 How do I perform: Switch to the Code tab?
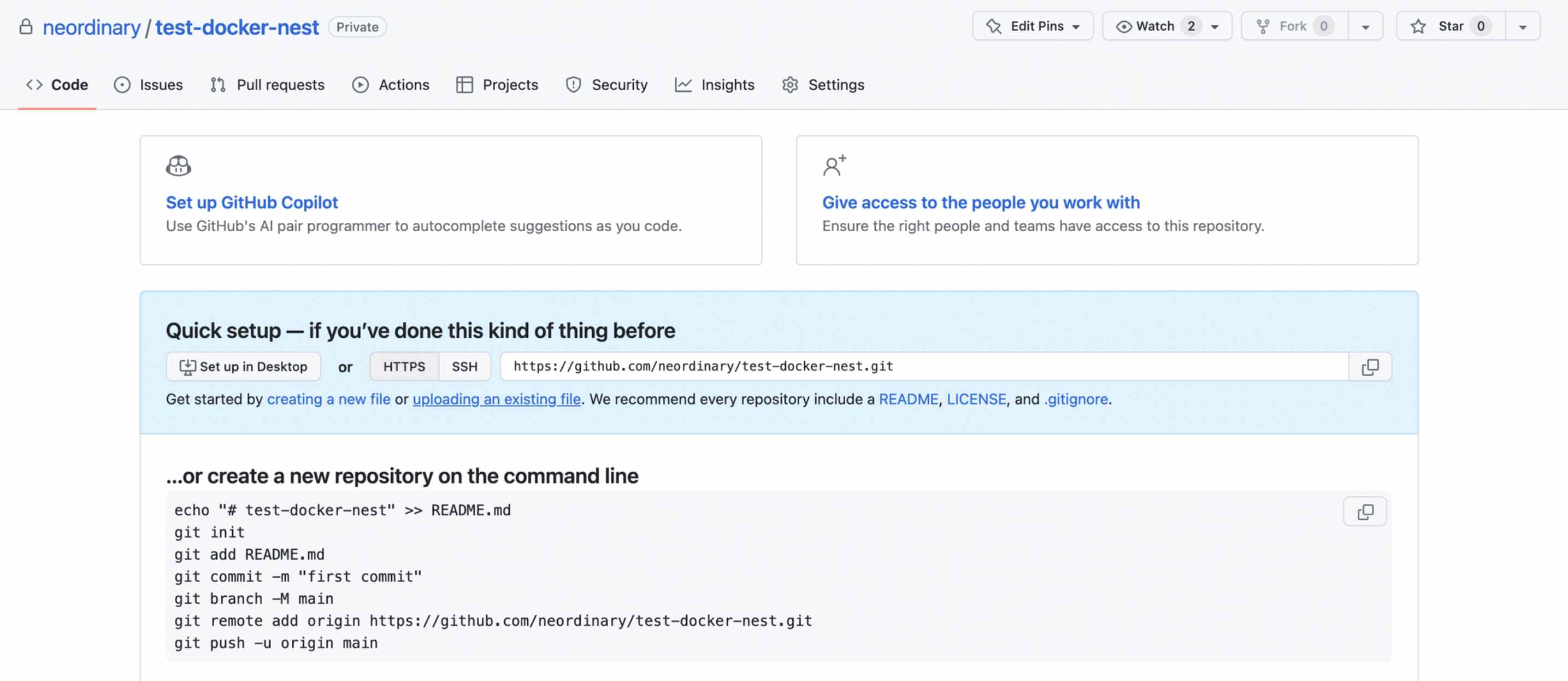coord(57,85)
